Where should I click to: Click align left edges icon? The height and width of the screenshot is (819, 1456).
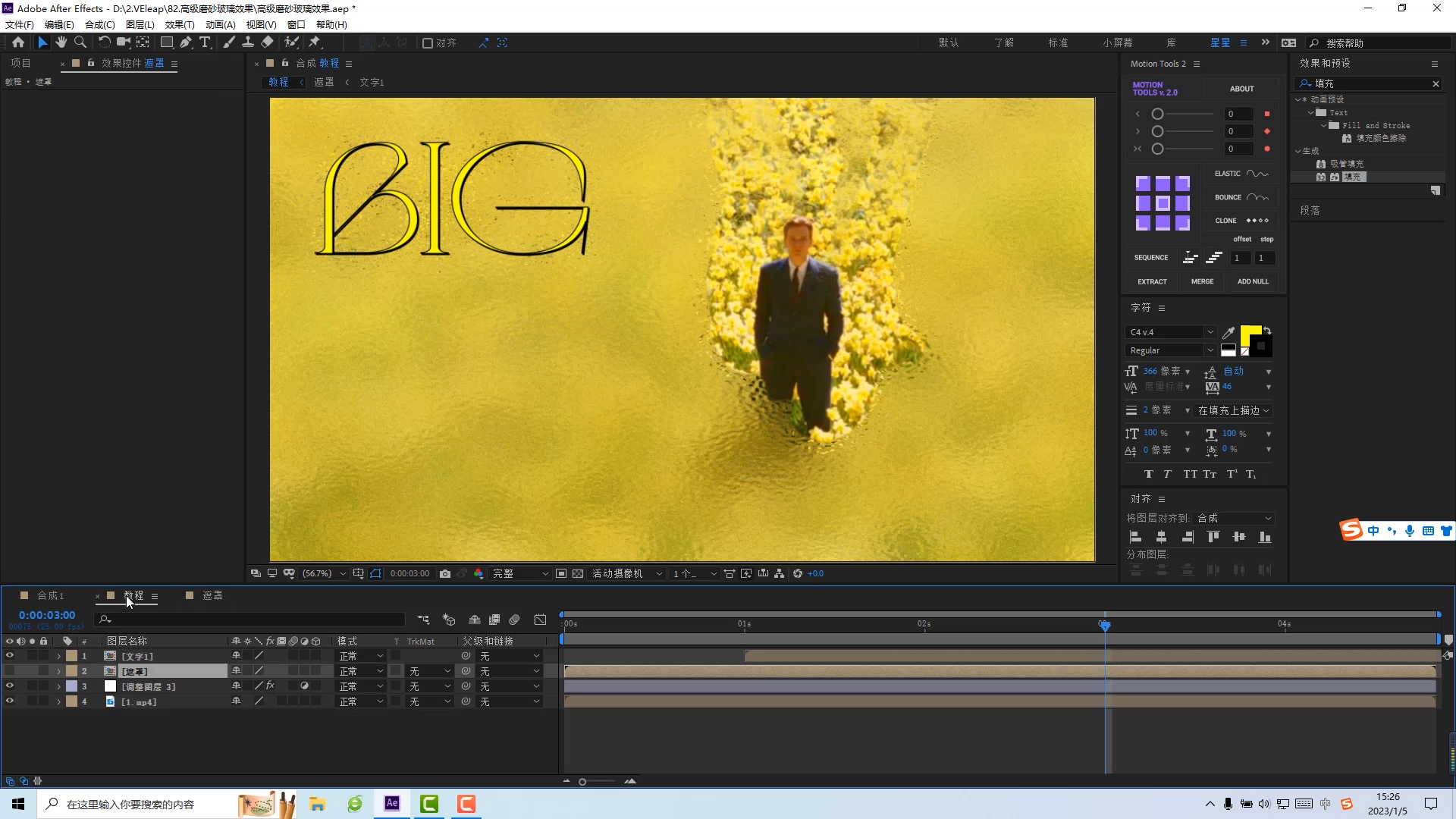point(1135,537)
